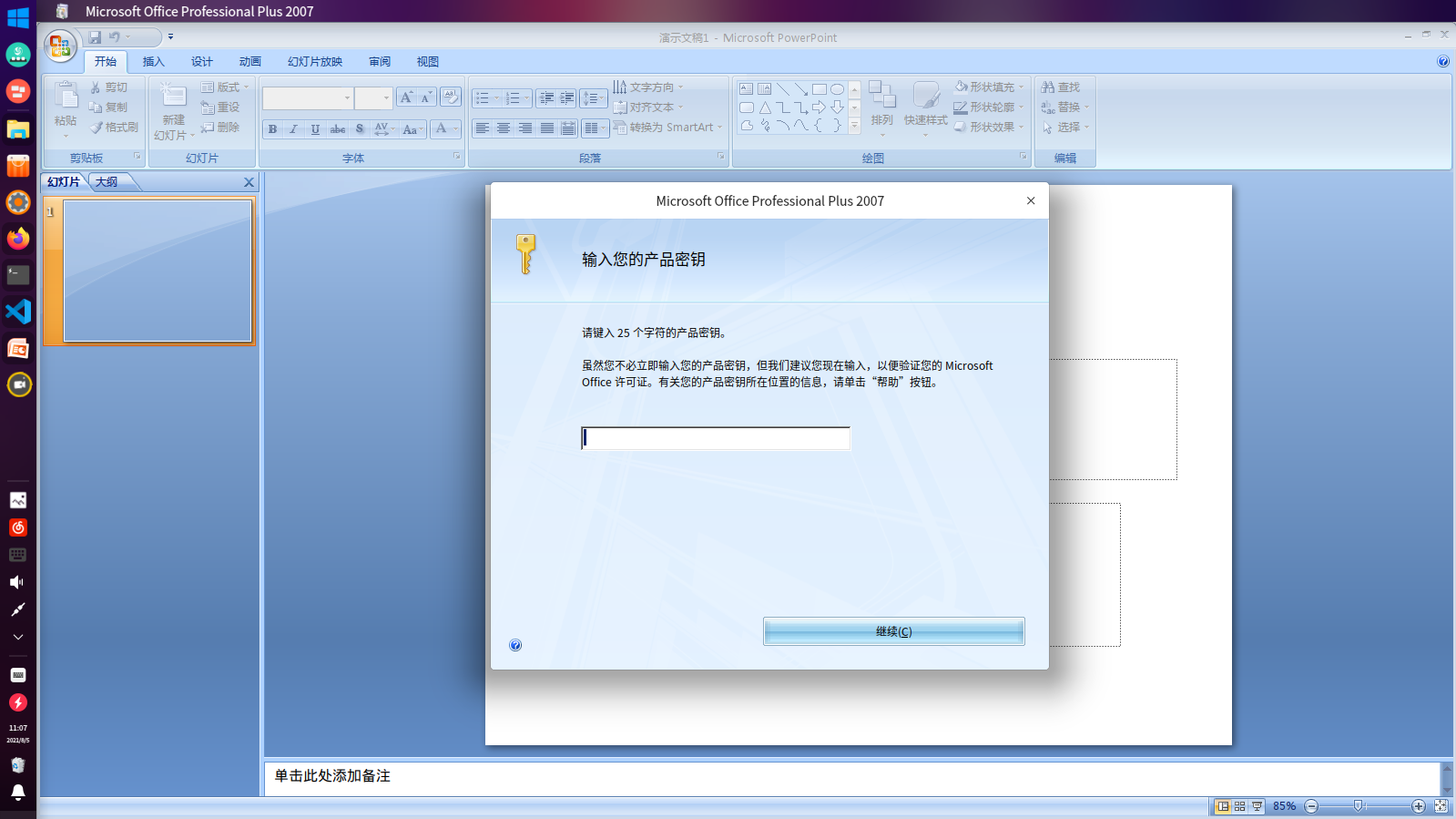Click the Clear Formatting eraser icon
1456x819 pixels.
point(451,97)
